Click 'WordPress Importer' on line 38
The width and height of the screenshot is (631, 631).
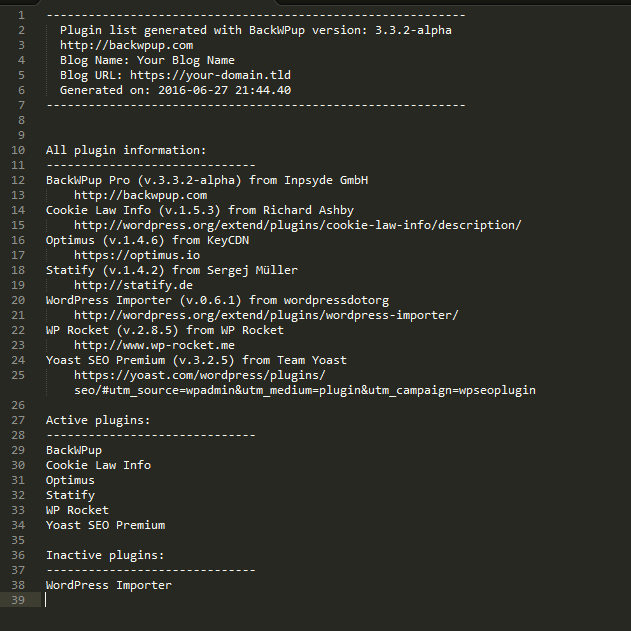(x=109, y=585)
